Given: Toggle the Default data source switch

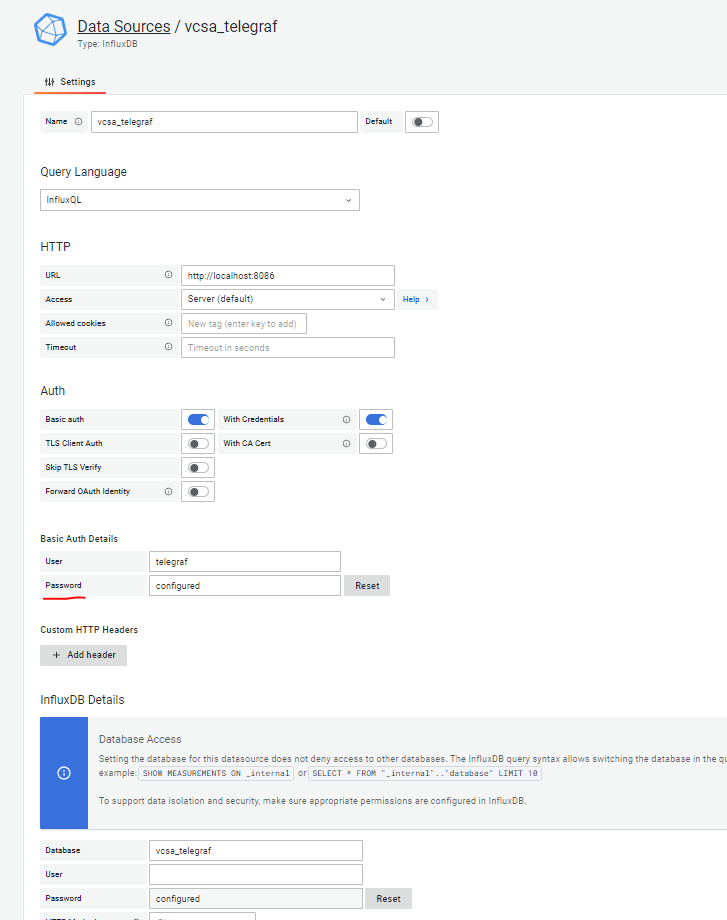Looking at the screenshot, I should (422, 122).
